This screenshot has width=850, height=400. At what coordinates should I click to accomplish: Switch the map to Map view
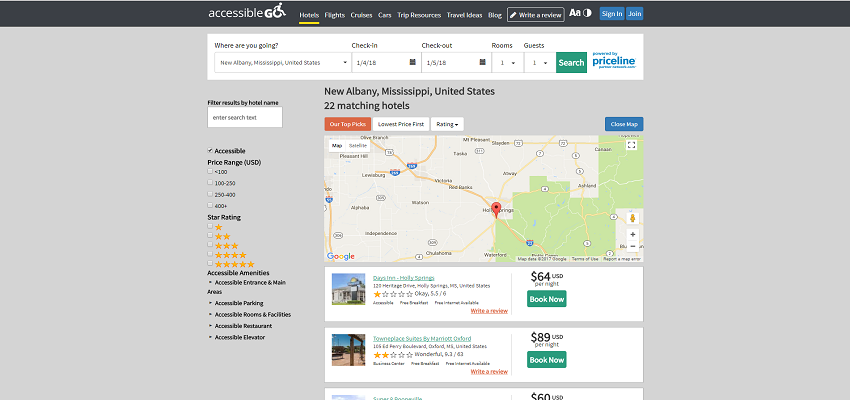337,145
